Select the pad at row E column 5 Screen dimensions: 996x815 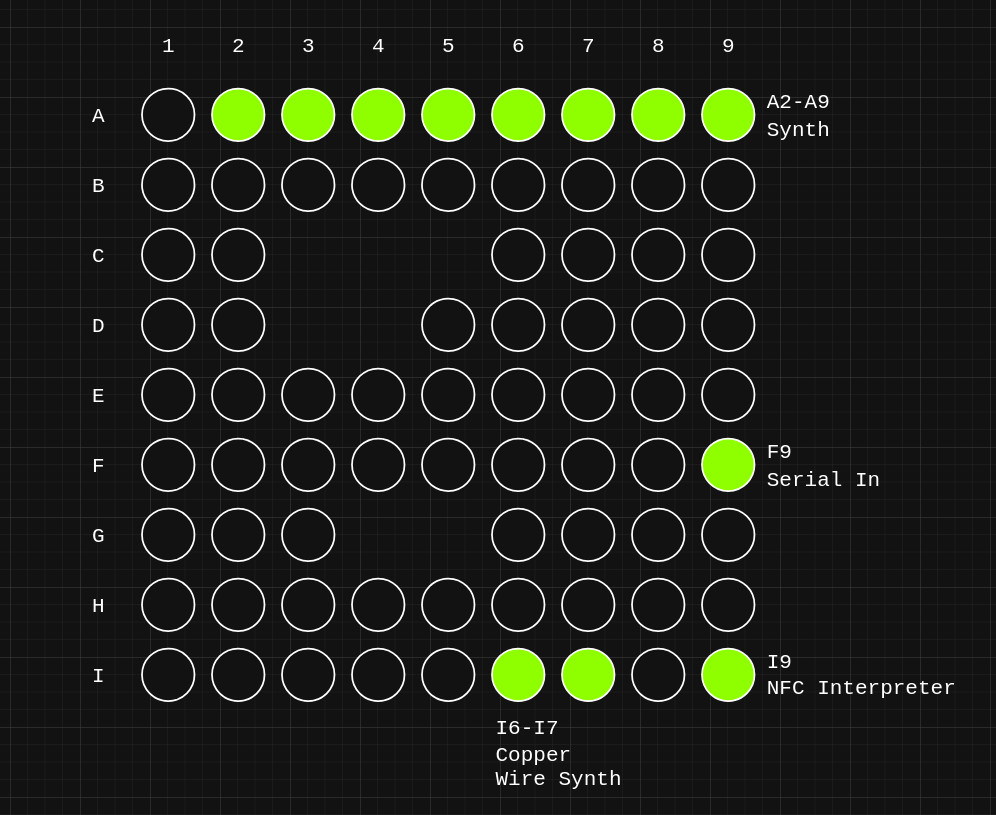point(448,395)
